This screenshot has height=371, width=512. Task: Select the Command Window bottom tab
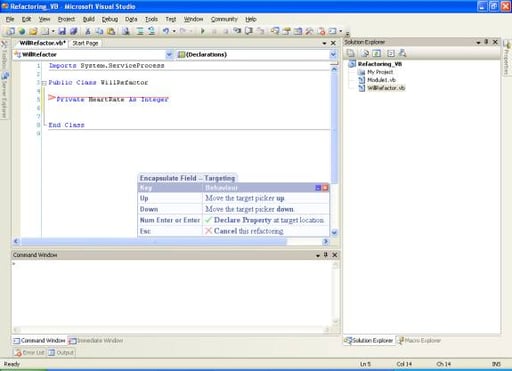(x=39, y=340)
